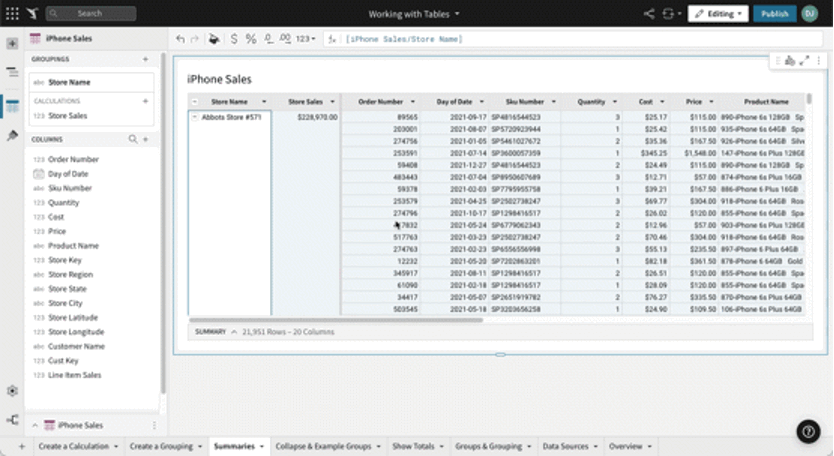Image resolution: width=834 pixels, height=456 pixels.
Task: Search columns with magnifier icon
Action: (133, 140)
